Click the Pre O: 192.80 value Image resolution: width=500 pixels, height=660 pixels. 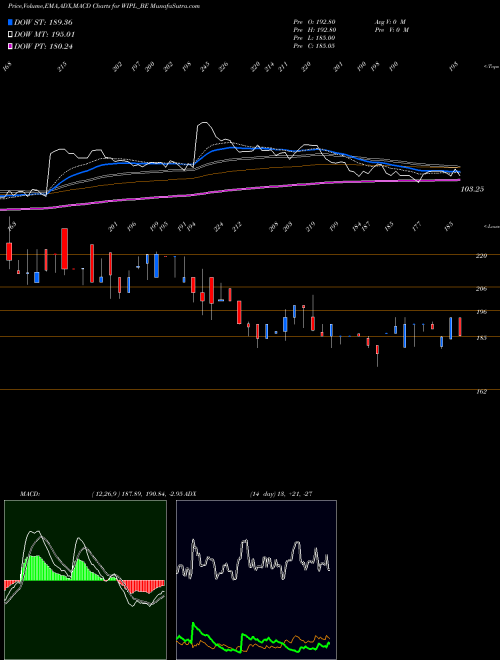tap(314, 22)
